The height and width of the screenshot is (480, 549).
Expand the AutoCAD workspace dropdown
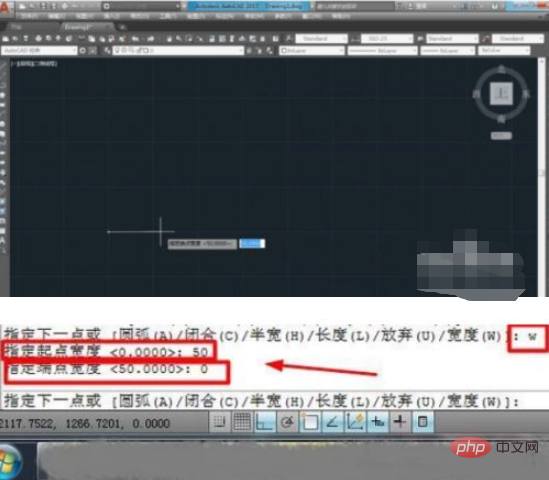pyautogui.click(x=39, y=51)
